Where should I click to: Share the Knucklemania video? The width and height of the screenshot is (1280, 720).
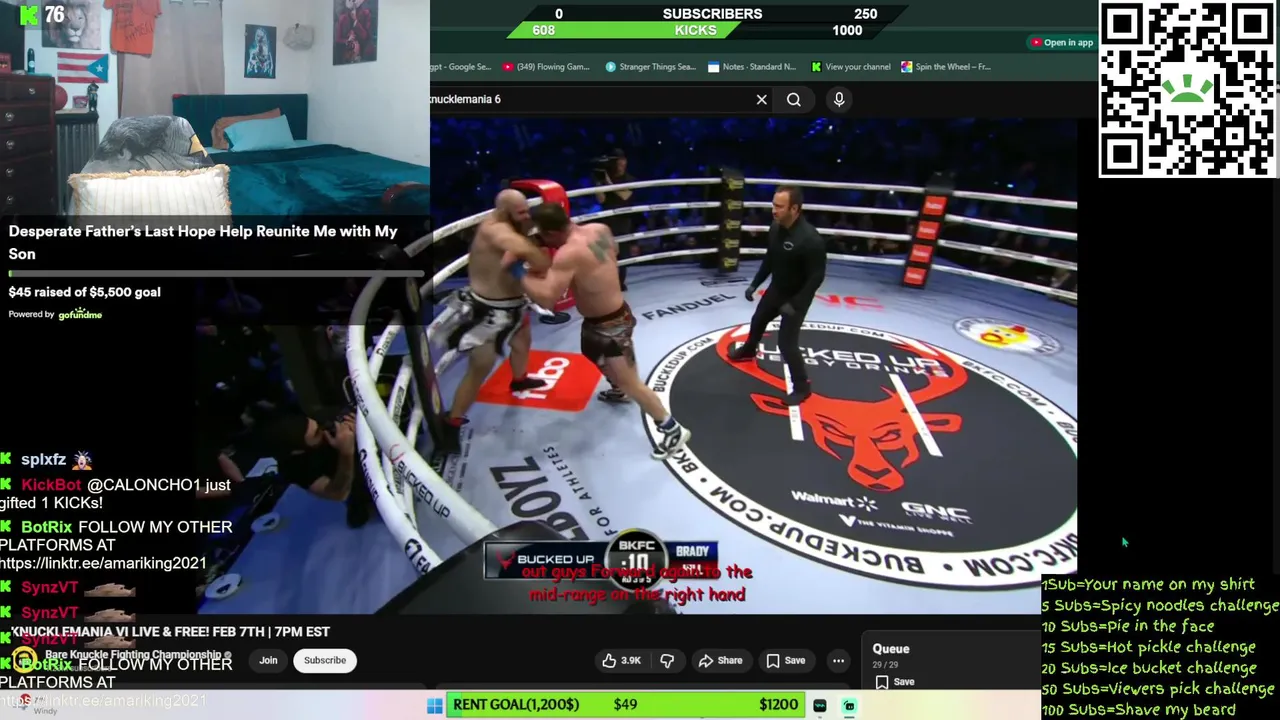[721, 660]
